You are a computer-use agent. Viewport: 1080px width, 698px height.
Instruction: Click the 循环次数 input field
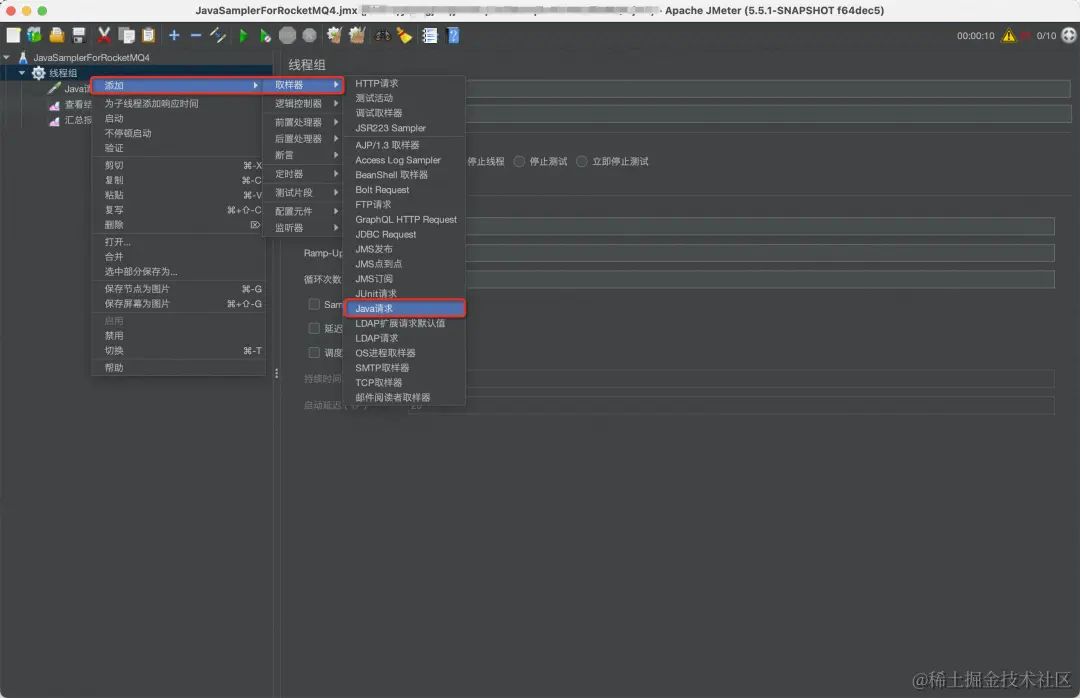point(760,279)
